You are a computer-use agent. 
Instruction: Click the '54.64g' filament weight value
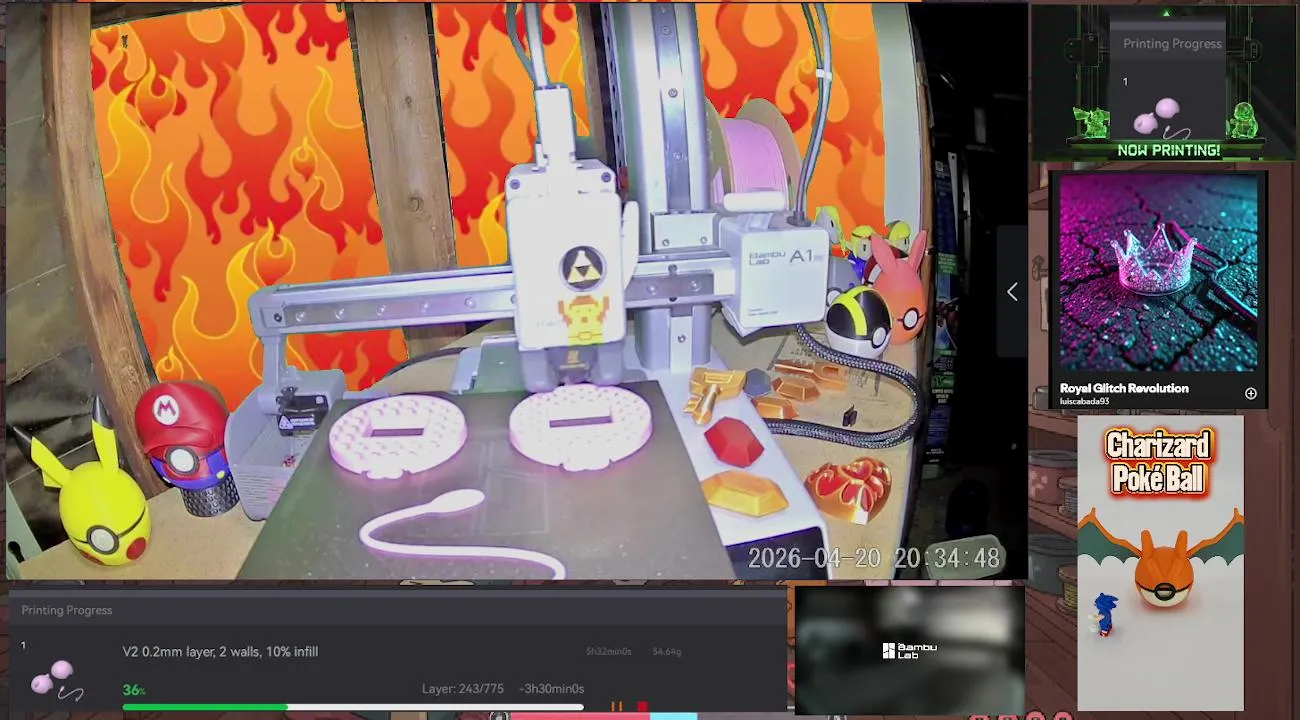point(666,652)
